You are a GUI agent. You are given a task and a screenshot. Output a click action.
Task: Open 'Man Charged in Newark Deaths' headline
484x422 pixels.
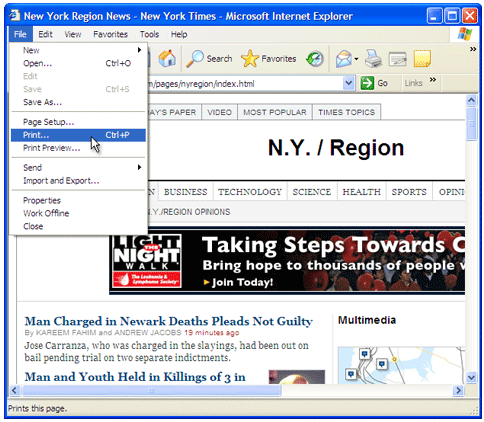coord(169,321)
